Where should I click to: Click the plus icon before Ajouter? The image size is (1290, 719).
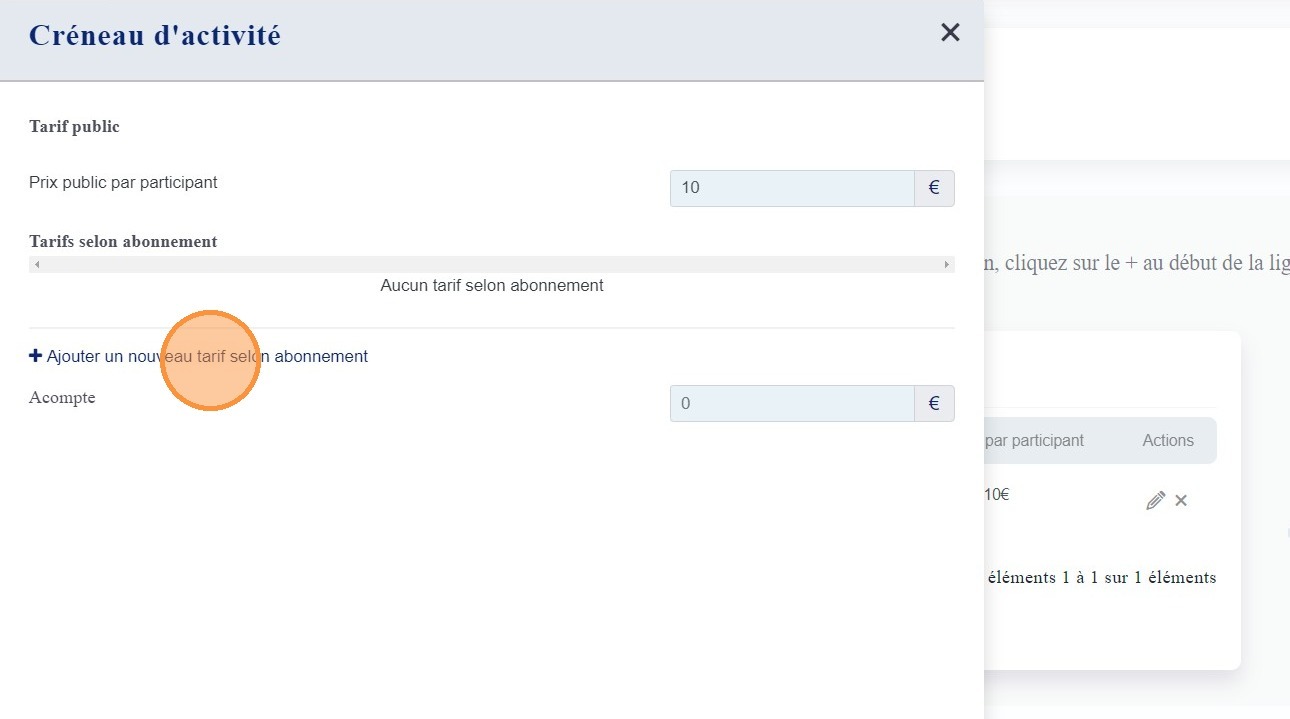pos(36,356)
